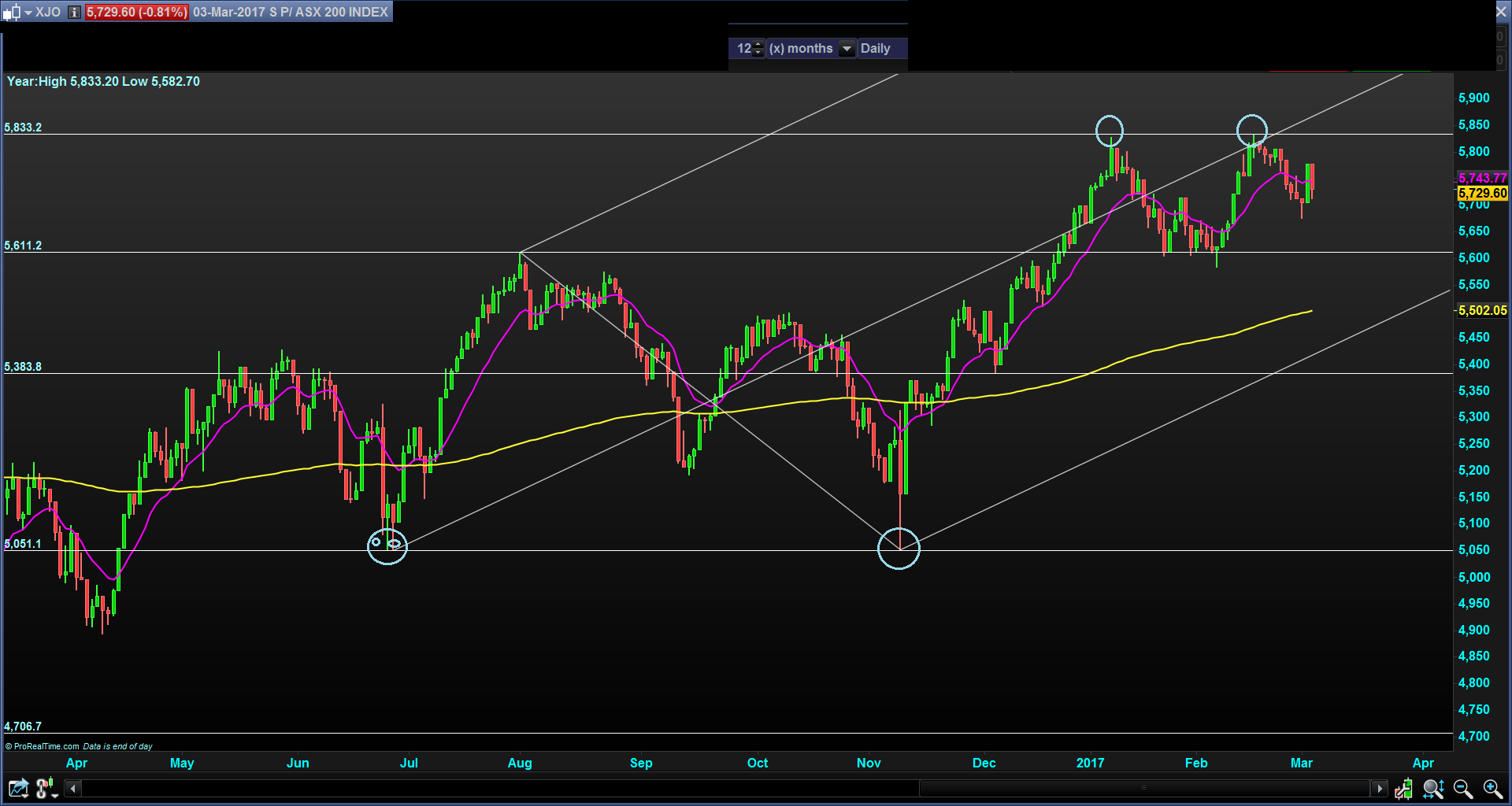1512x806 pixels.
Task: Click the 5,383.8 horizontal line label
Action: point(23,367)
